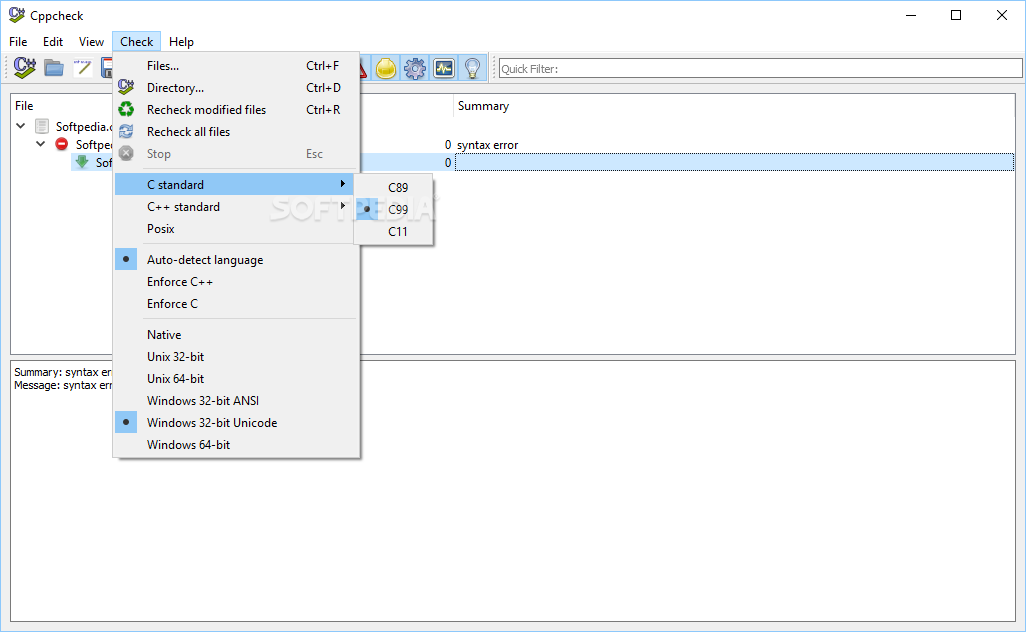Image resolution: width=1026 pixels, height=632 pixels.
Task: Open the File menu
Action: (18, 42)
